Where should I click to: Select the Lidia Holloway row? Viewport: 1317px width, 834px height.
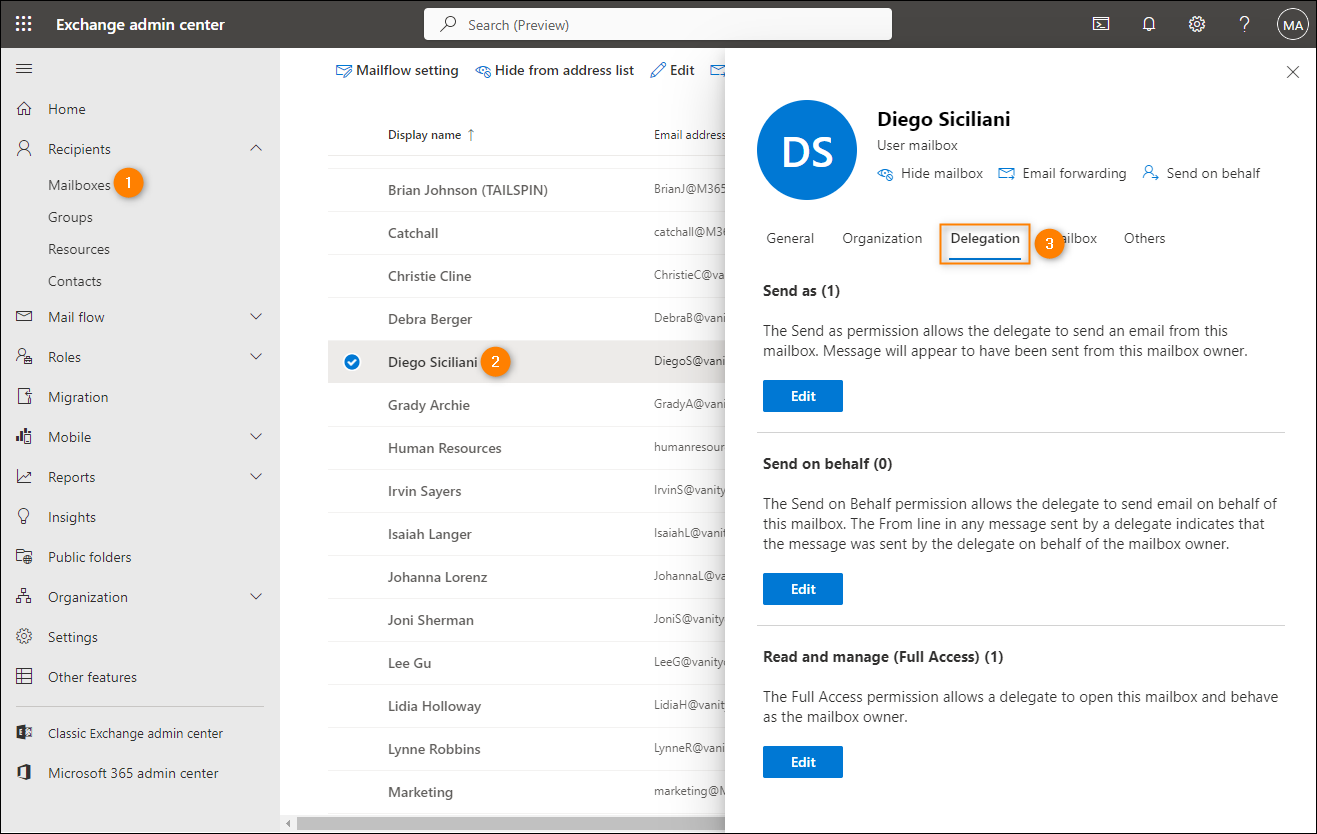(526, 706)
